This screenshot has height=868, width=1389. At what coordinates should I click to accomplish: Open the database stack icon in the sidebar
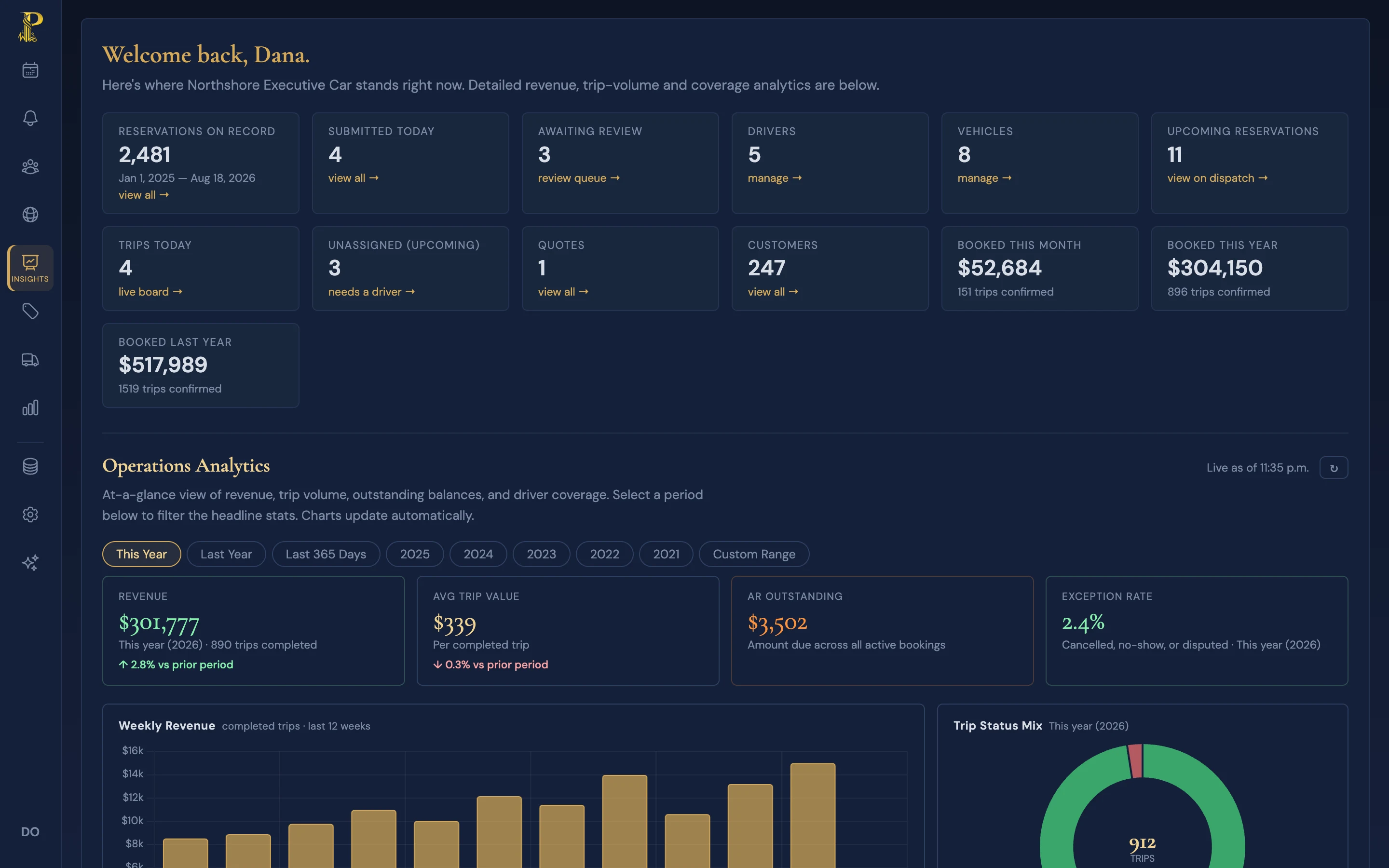tap(30, 466)
